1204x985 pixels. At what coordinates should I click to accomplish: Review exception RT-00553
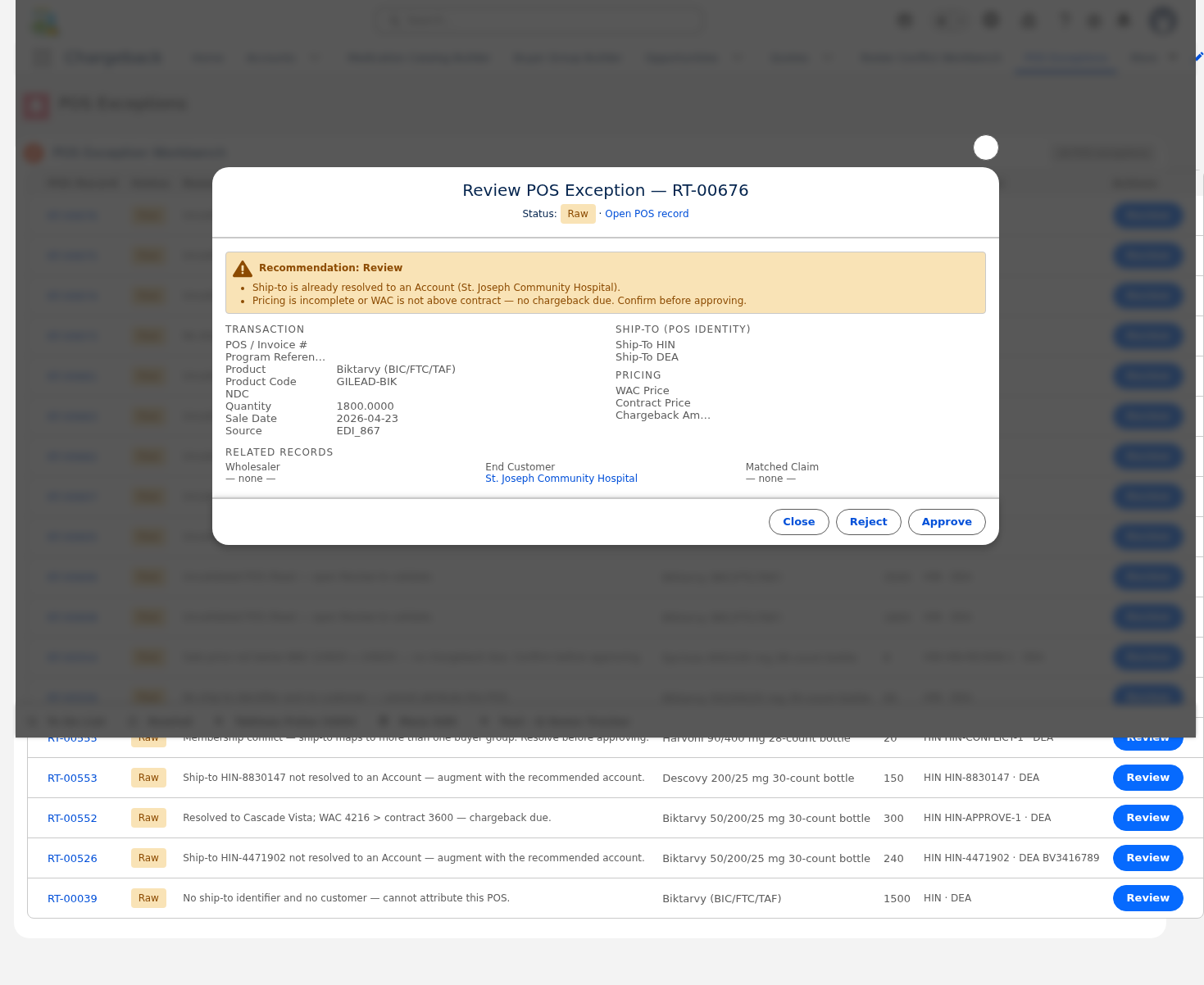click(x=1147, y=778)
